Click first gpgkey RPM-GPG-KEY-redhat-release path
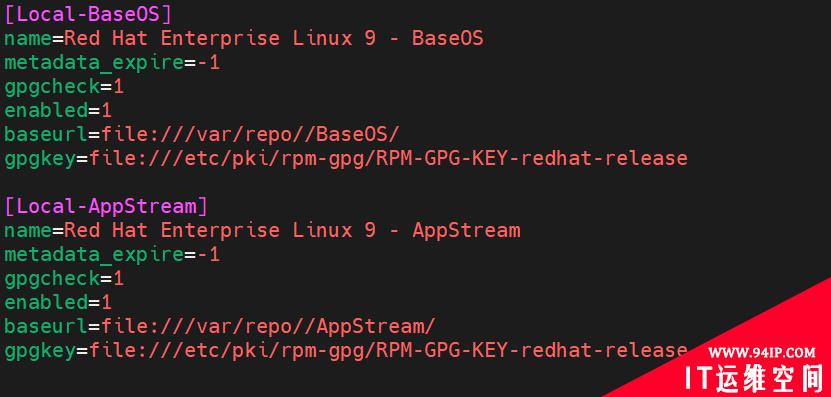The image size is (831, 397). click(388, 158)
